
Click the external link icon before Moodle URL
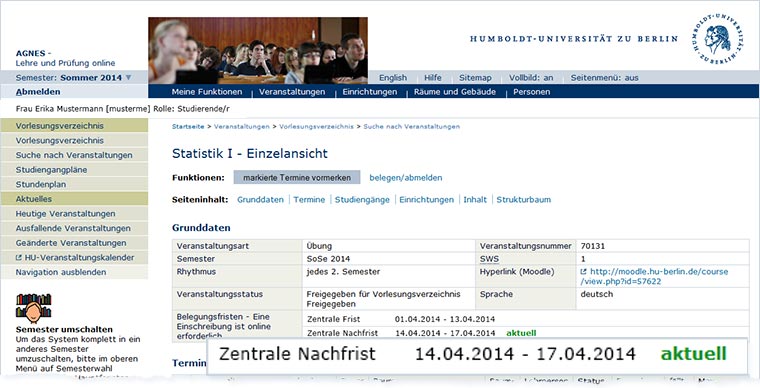tap(584, 272)
